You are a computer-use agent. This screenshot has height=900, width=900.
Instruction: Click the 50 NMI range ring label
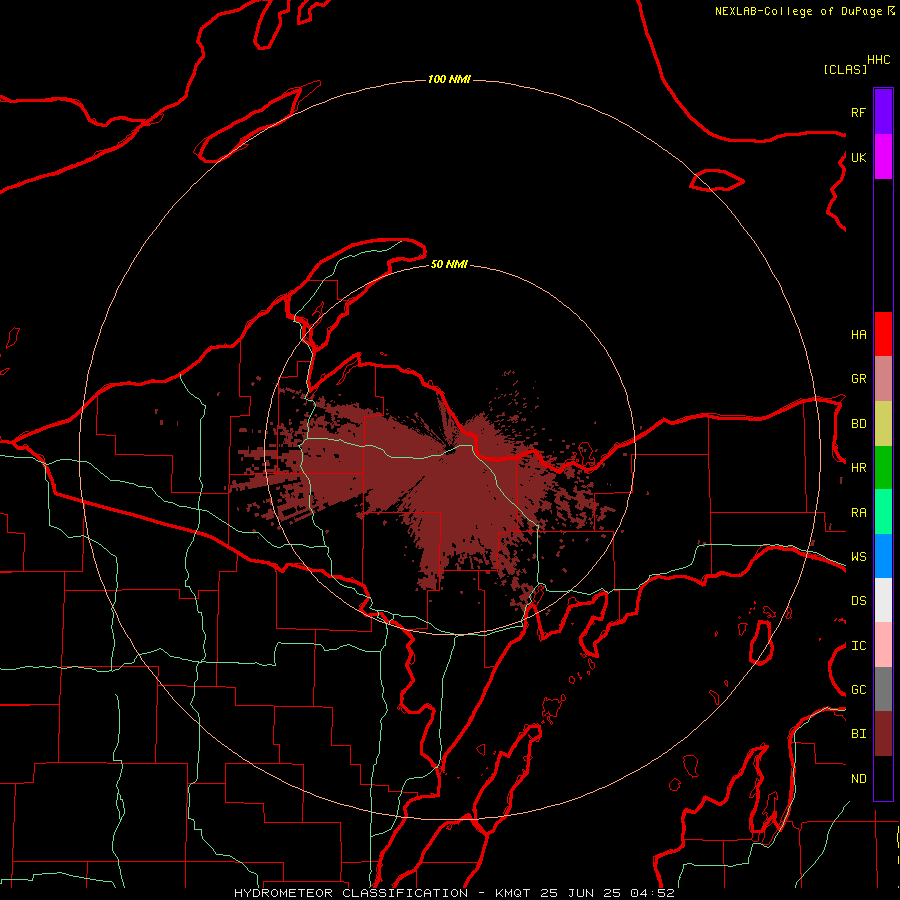449,264
